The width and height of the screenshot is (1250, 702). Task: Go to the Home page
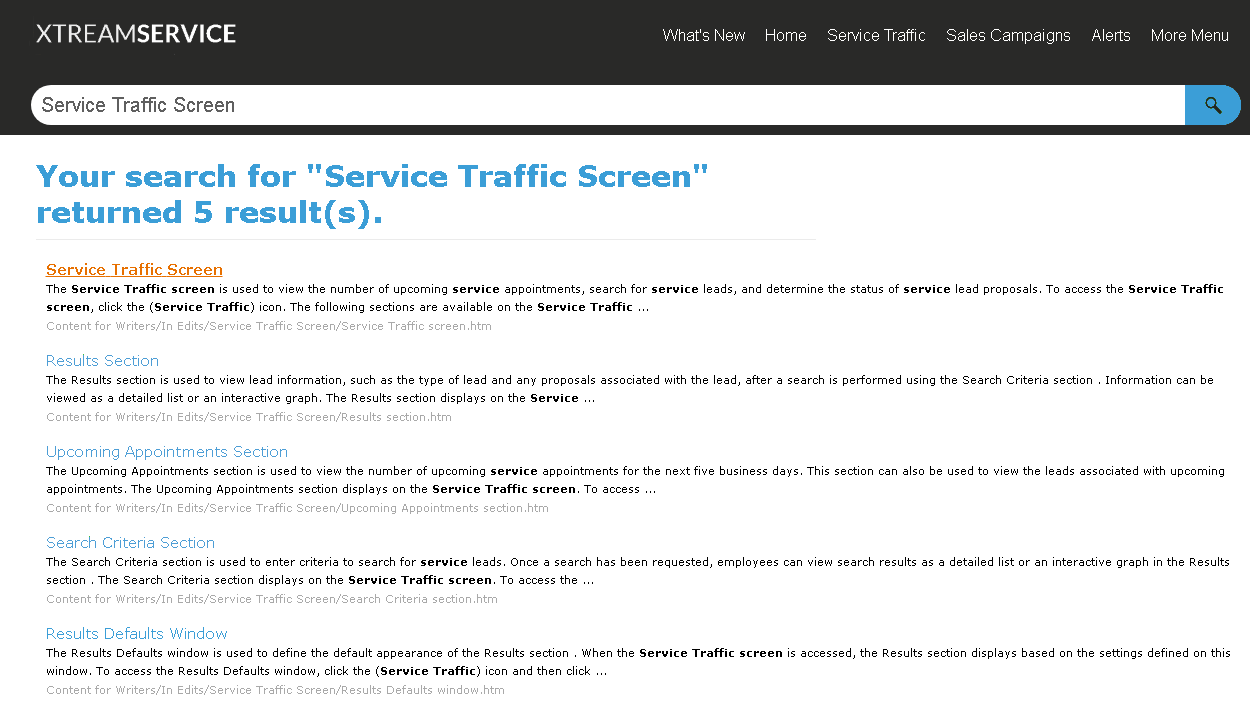coord(785,35)
